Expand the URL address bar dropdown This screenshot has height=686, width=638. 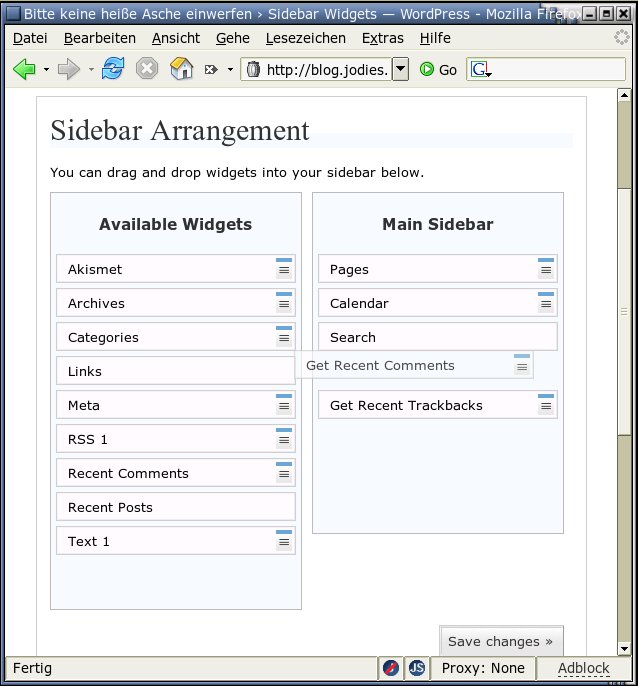point(400,69)
